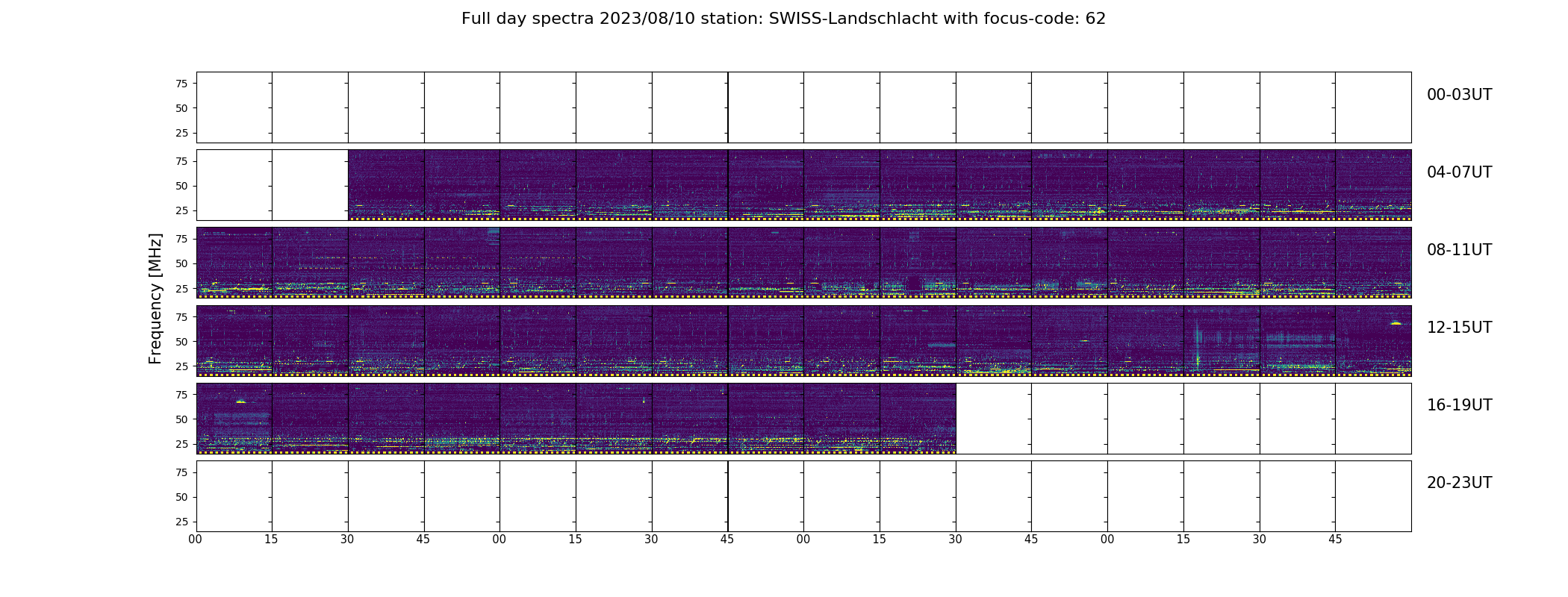Select the 12-15UT row label
The height and width of the screenshot is (597, 1568).
(1459, 328)
